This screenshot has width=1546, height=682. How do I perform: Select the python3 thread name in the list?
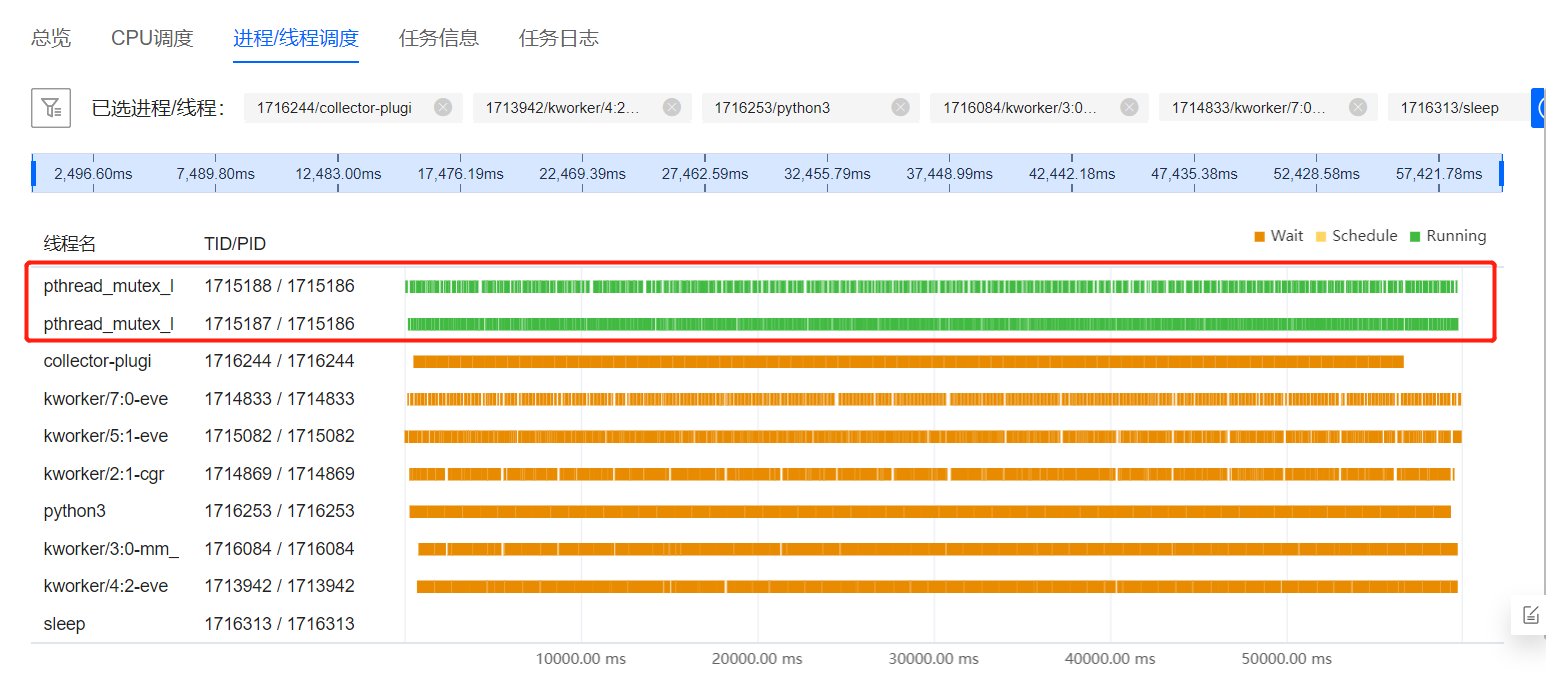[75, 511]
